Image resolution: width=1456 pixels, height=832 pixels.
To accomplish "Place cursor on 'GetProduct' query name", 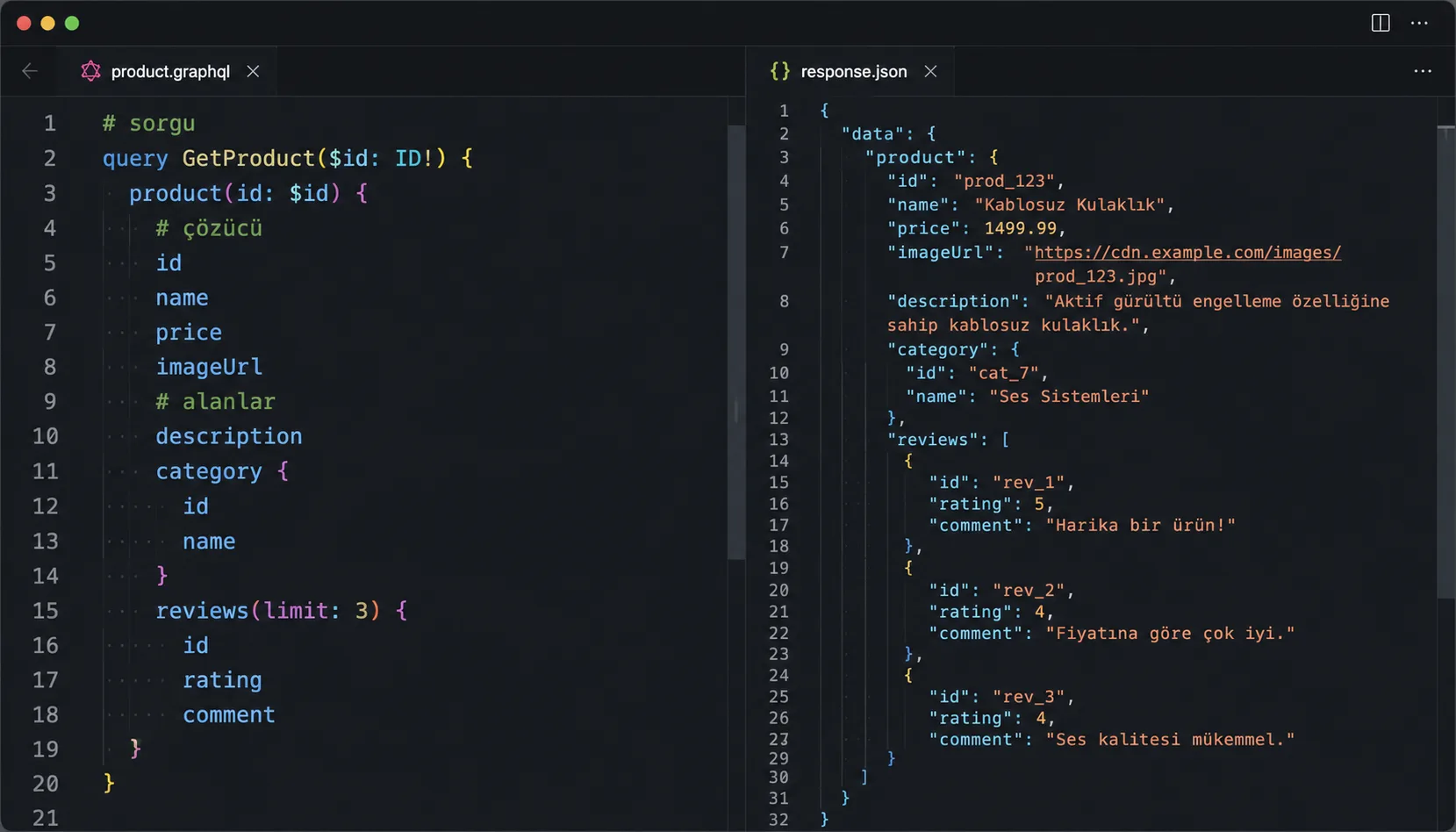I will 248,158.
